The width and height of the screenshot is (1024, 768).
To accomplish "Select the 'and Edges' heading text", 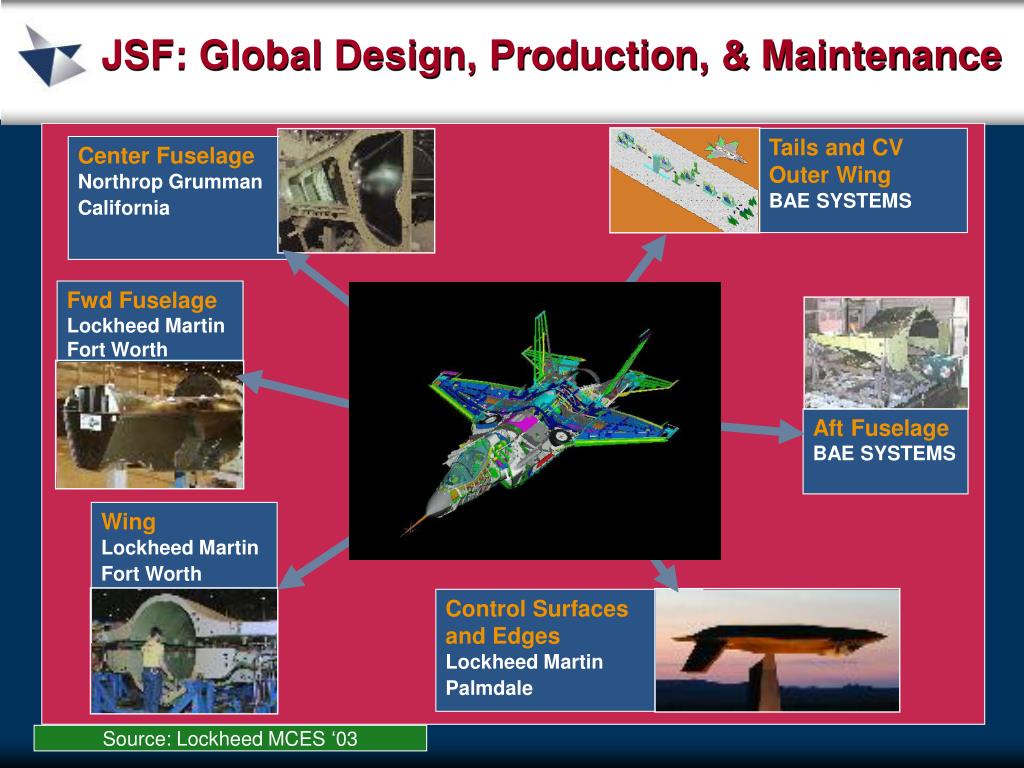I will tap(503, 636).
